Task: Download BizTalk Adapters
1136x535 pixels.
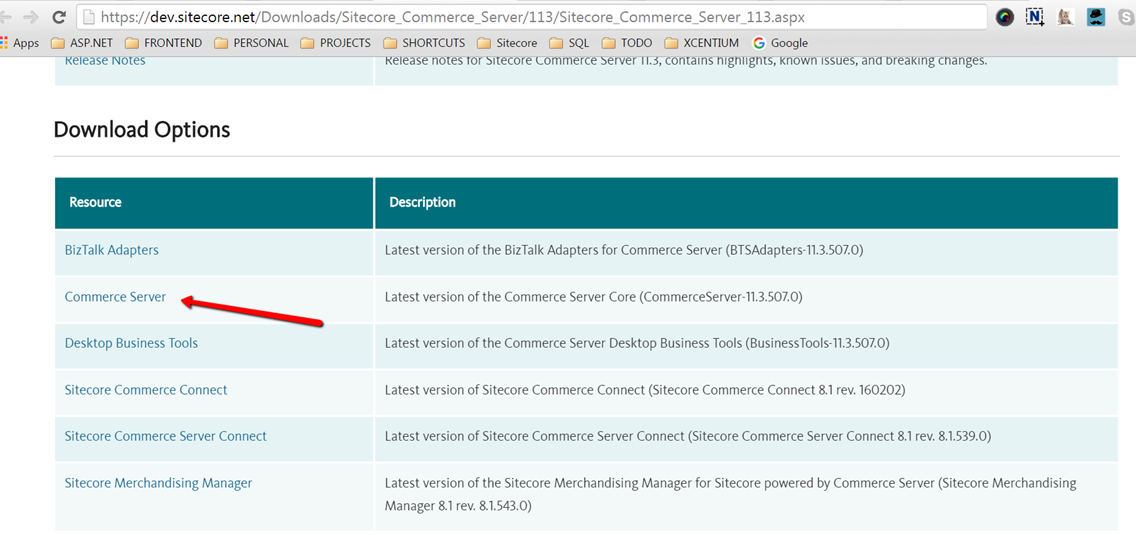Action: 112,249
